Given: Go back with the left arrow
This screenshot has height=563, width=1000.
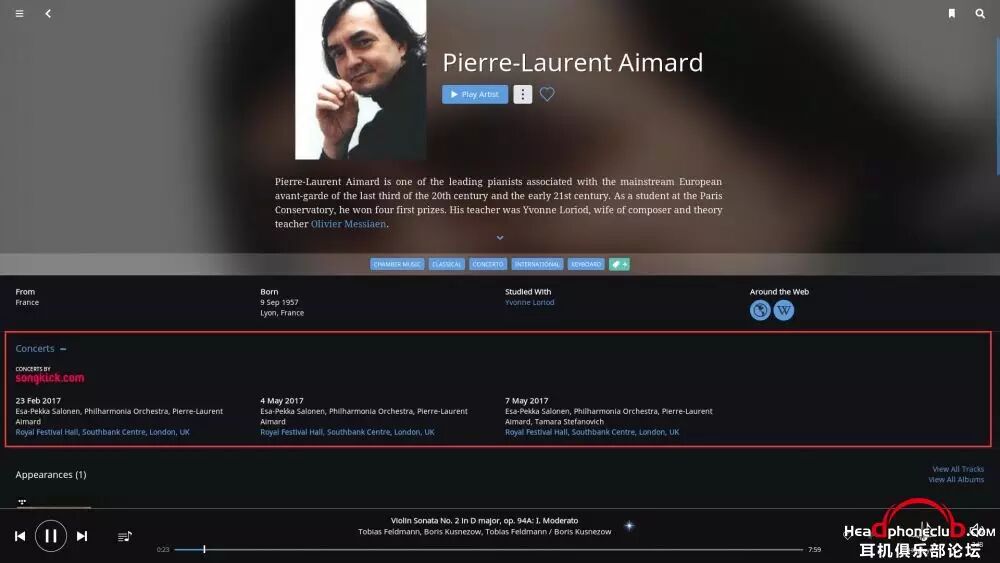Looking at the screenshot, I should tap(48, 13).
